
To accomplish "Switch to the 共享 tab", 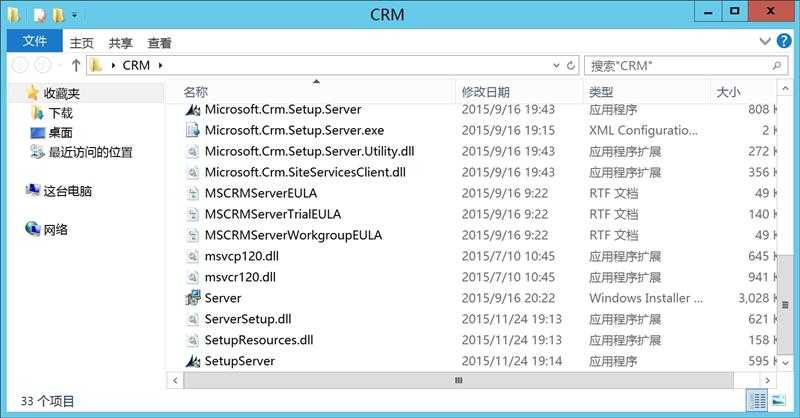I will click(x=120, y=43).
